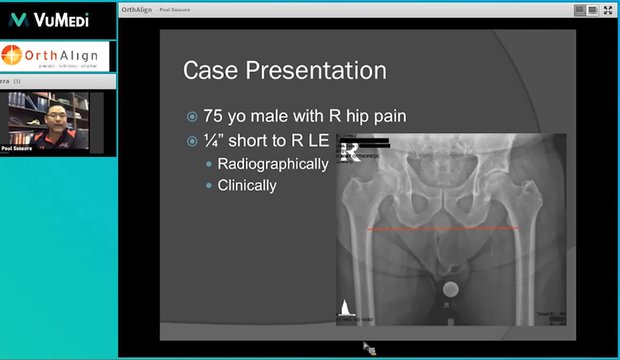This screenshot has width=620, height=360.
Task: Click the R side marker on X-ray
Action: click(350, 152)
